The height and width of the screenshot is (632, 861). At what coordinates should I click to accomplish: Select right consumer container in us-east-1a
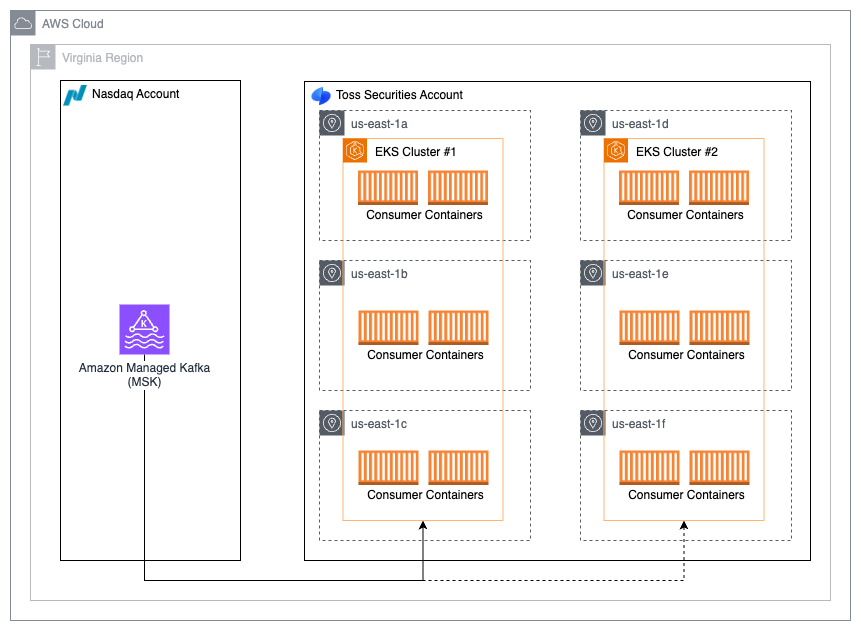pos(458,187)
